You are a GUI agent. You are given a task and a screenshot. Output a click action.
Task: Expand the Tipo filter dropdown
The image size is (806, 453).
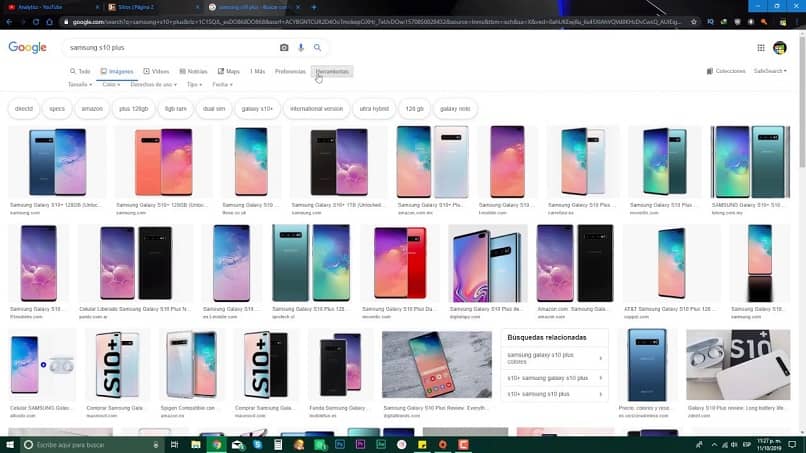[x=194, y=84]
